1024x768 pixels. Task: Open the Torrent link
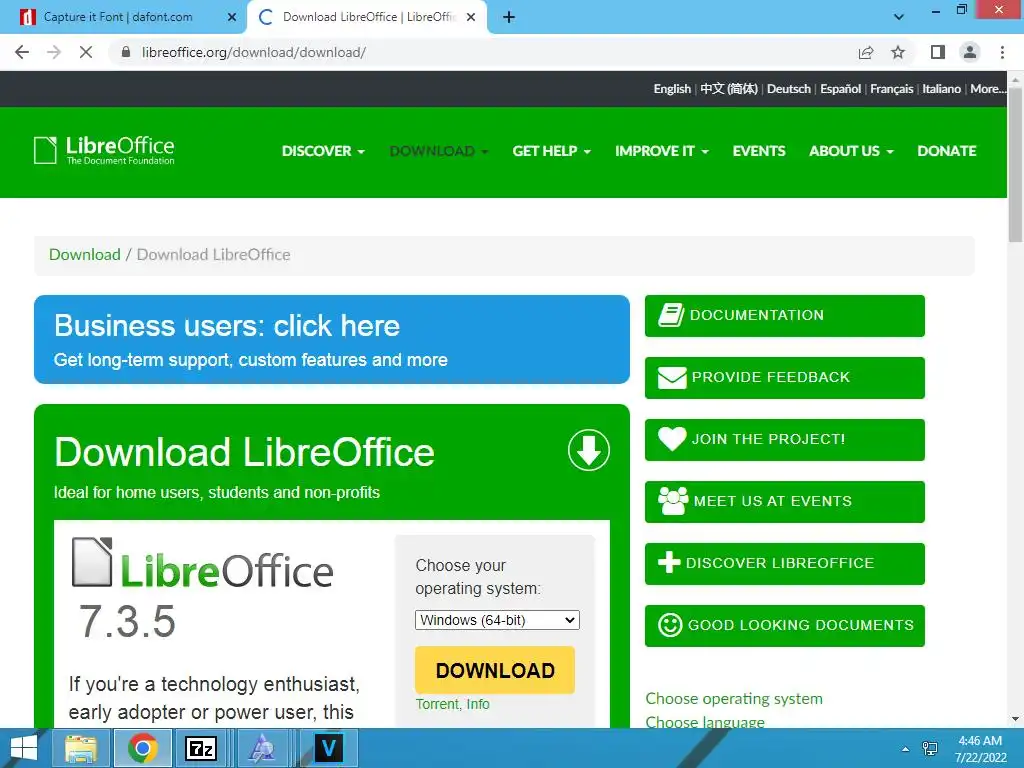coord(437,704)
